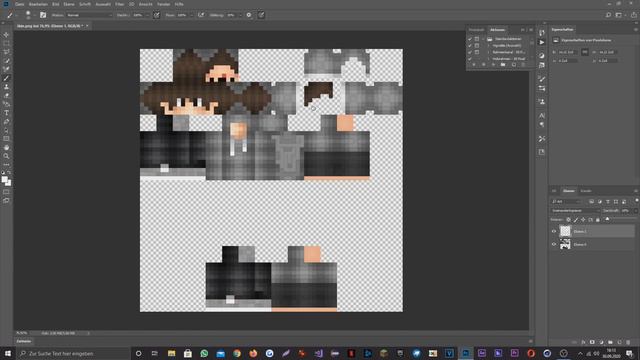Lock image pixels brush icon in Layers panel

(x=576, y=220)
